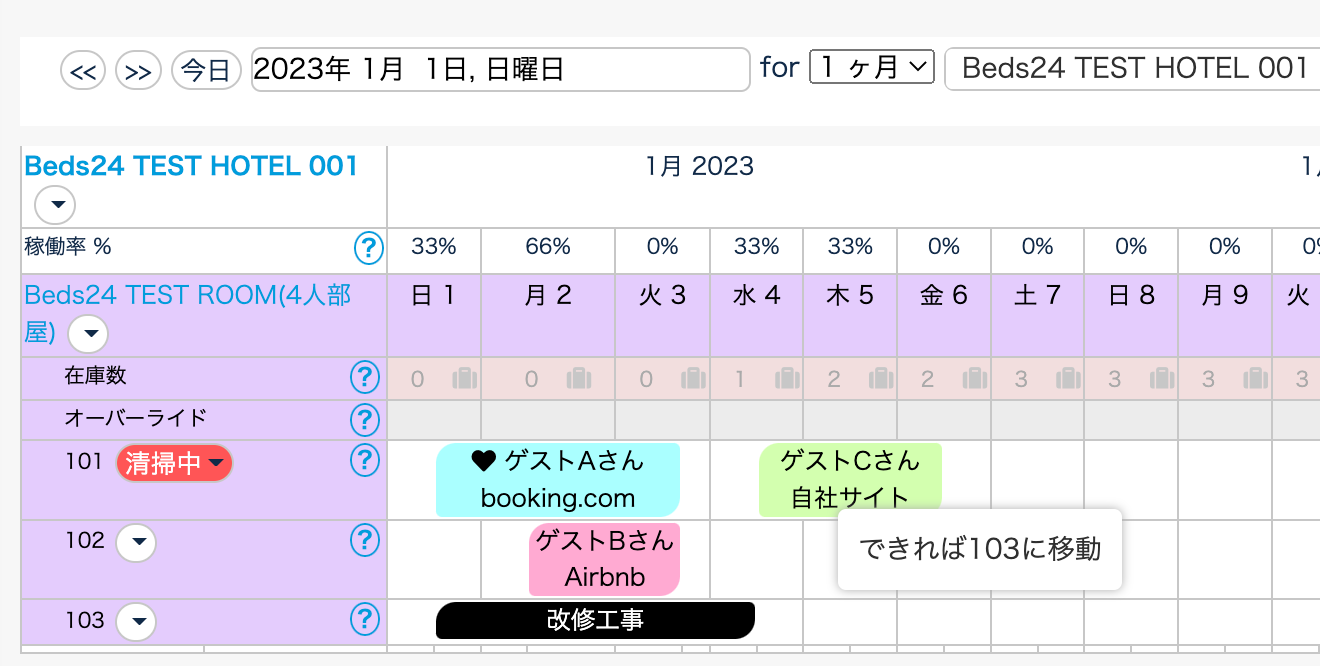Open the 1ヶ月 period dropdown
Screen dimensions: 1320x666
tap(871, 67)
